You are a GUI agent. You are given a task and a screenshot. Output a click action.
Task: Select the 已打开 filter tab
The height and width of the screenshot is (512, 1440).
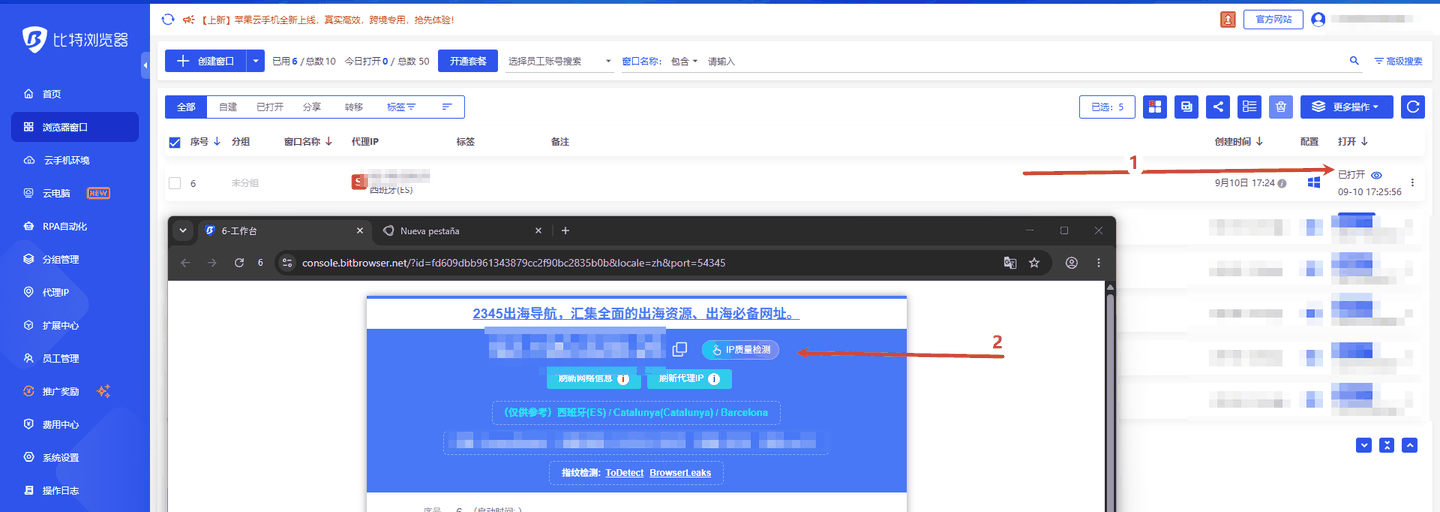point(270,107)
